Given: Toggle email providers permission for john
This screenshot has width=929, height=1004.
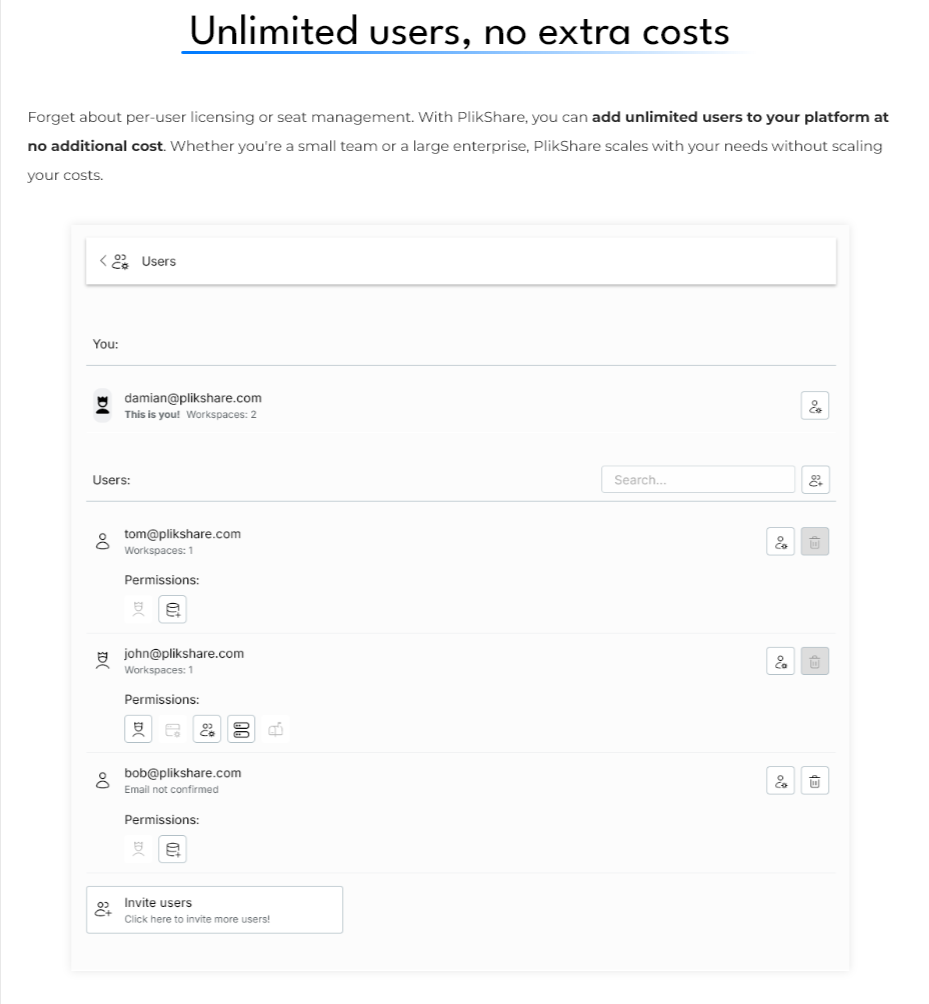Looking at the screenshot, I should coord(275,729).
